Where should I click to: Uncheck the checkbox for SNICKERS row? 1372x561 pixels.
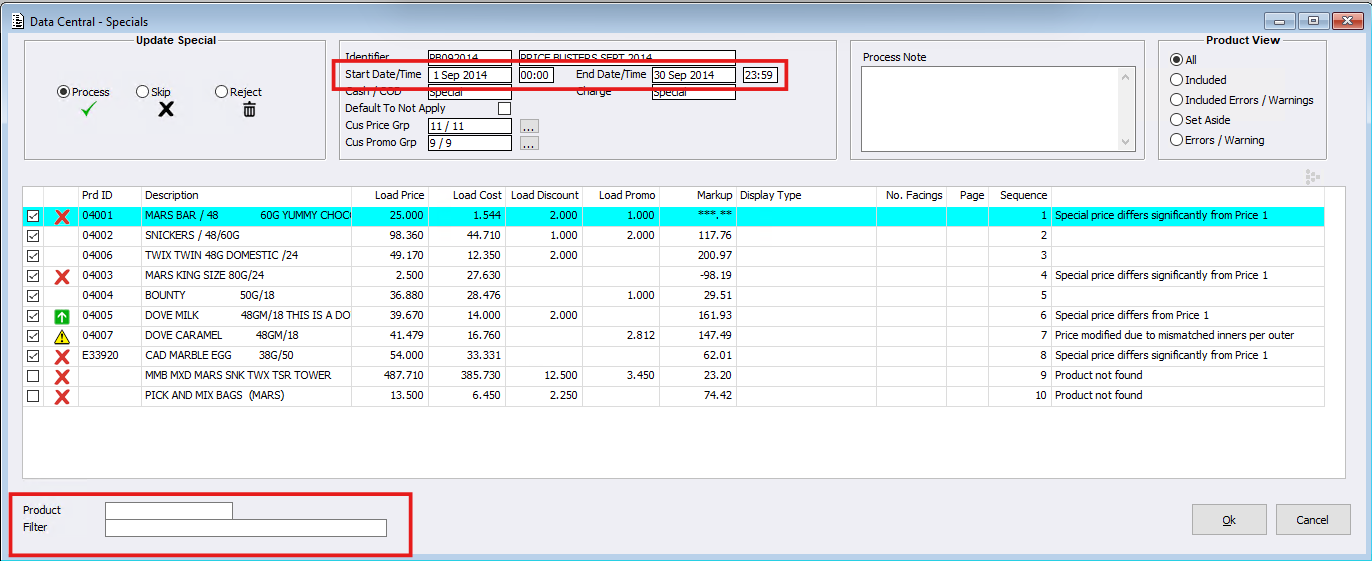click(x=33, y=236)
